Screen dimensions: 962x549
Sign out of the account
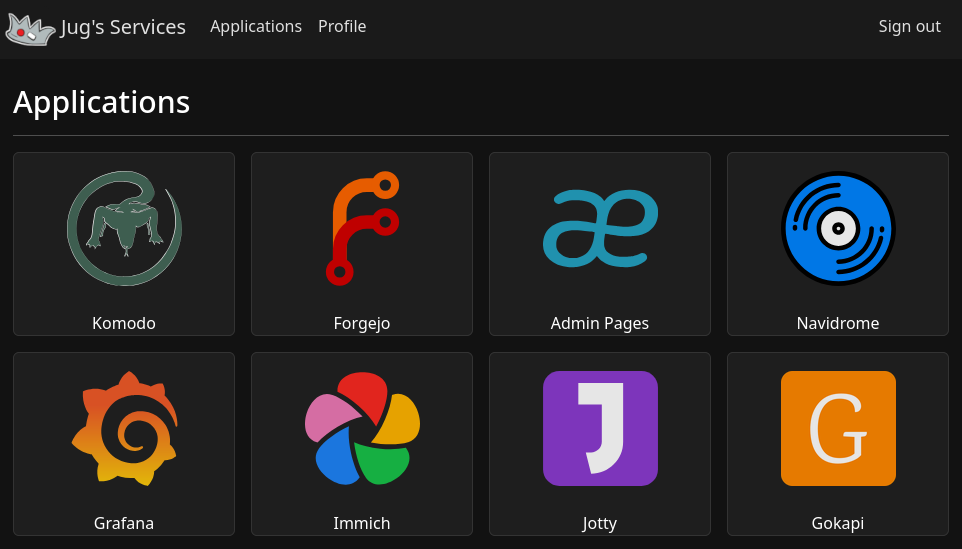tap(909, 26)
